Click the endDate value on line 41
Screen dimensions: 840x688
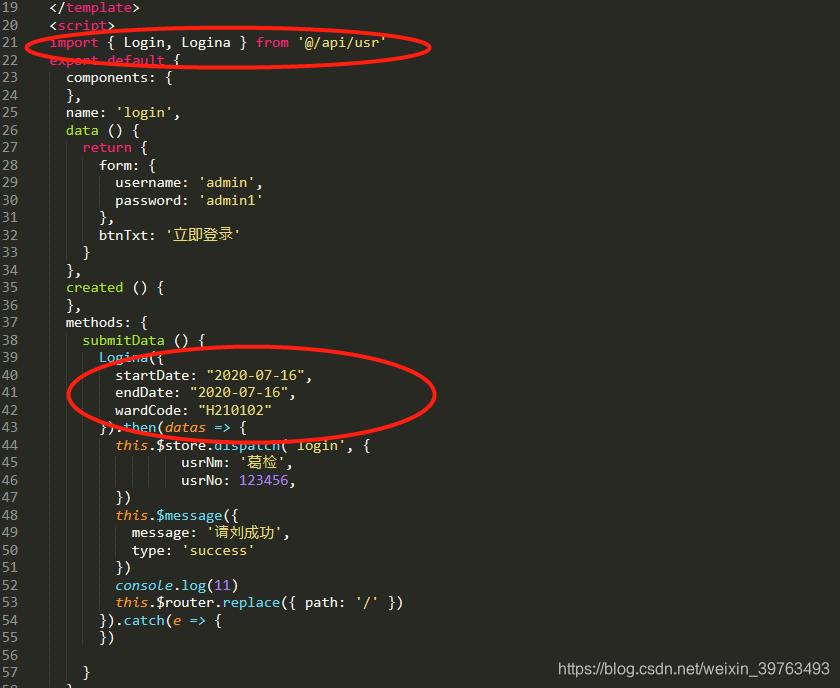[238, 392]
